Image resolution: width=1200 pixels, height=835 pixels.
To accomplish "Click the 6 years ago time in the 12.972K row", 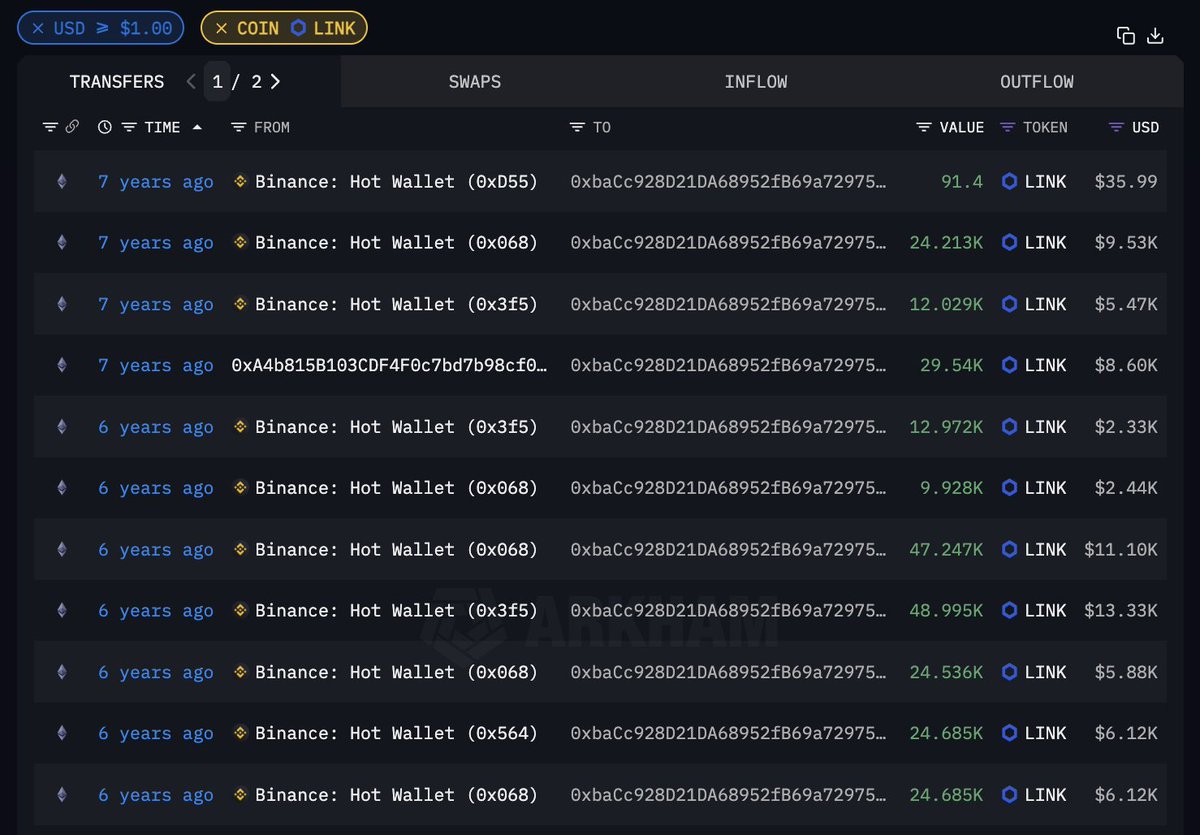I will 156,427.
